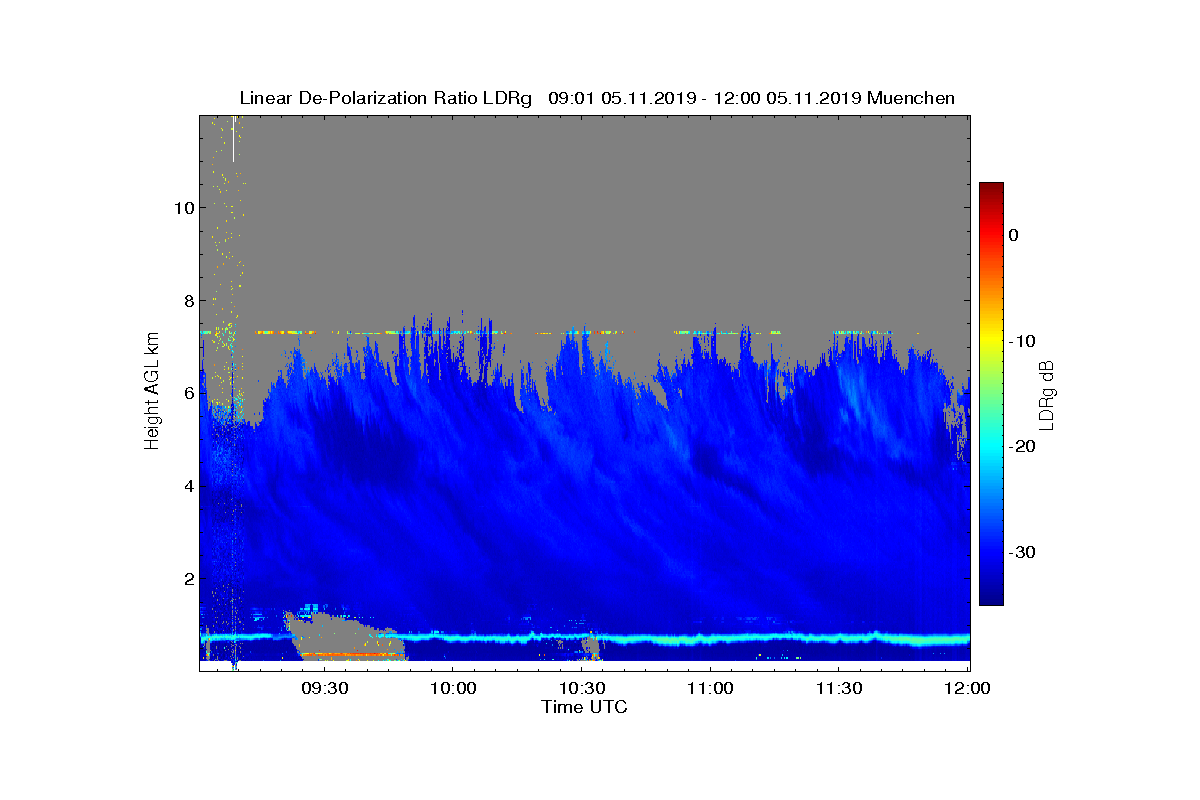The width and height of the screenshot is (1200, 800).
Task: Click the height tick label 8
Action: [187, 301]
